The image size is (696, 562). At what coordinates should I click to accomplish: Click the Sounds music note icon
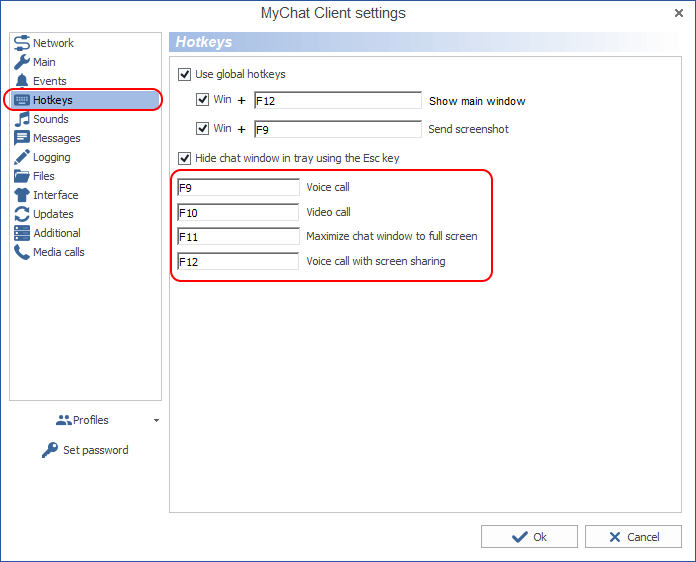click(x=22, y=119)
